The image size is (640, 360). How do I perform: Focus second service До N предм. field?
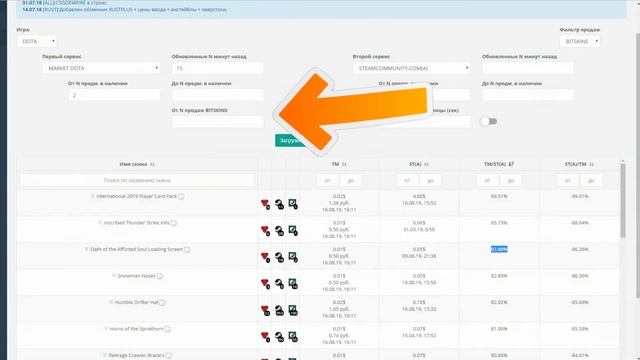tap(528, 95)
